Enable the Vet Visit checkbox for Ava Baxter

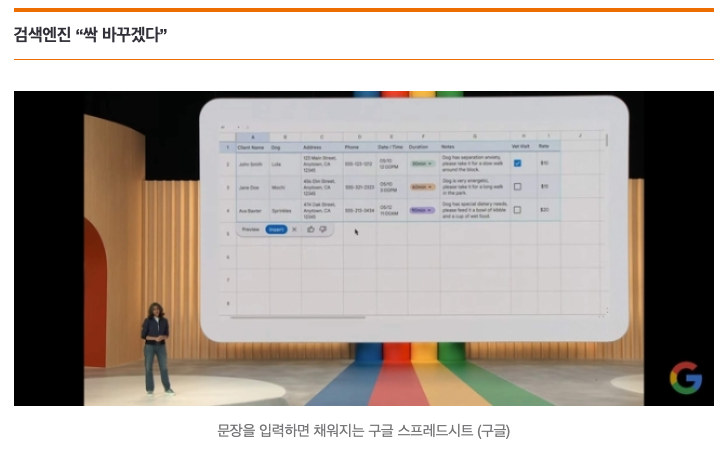(517, 210)
